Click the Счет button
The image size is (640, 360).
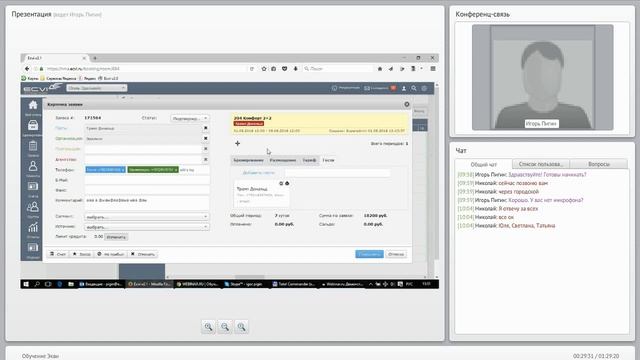tap(58, 254)
